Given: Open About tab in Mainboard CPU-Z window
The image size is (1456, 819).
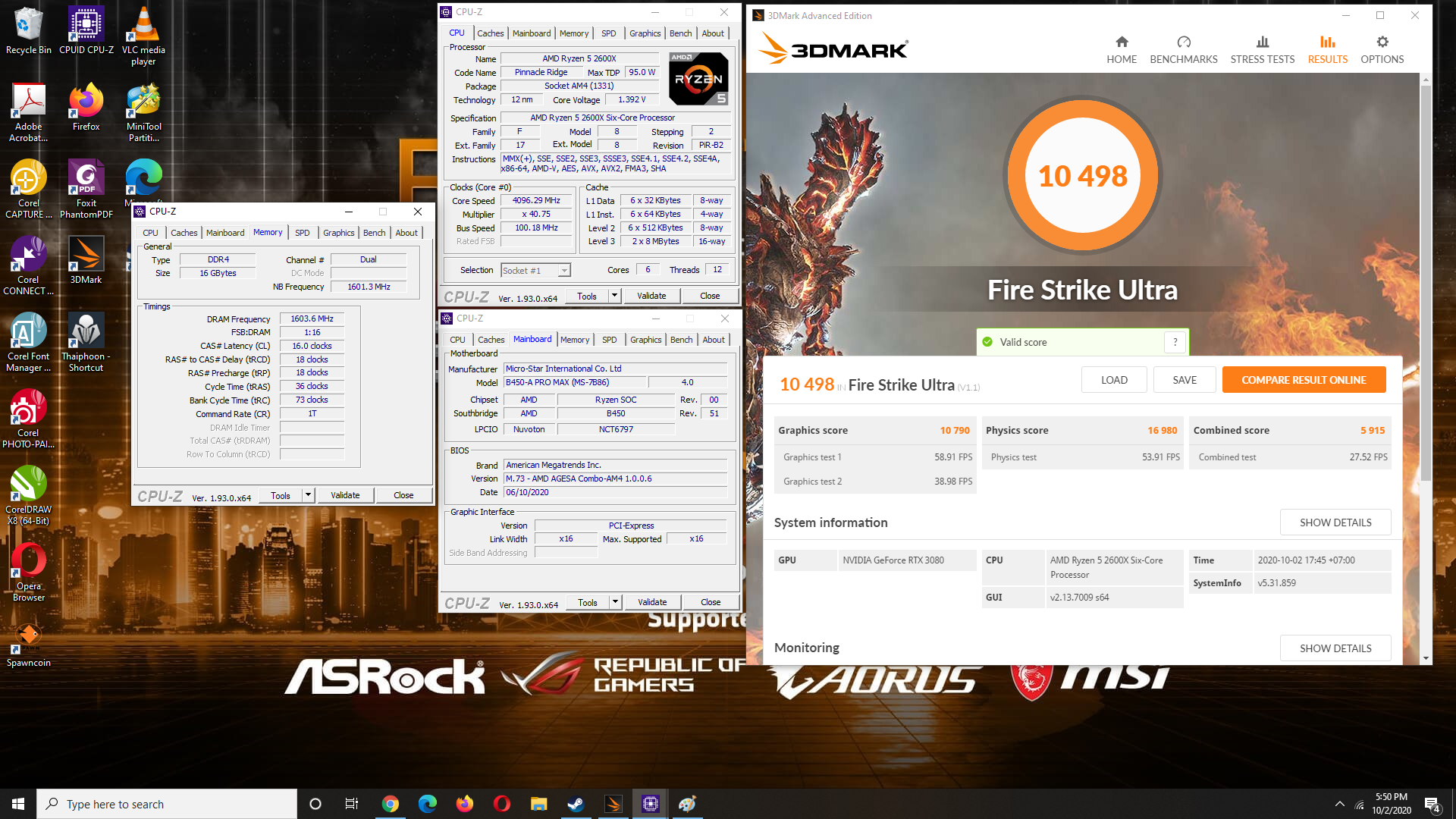Looking at the screenshot, I should pyautogui.click(x=714, y=340).
